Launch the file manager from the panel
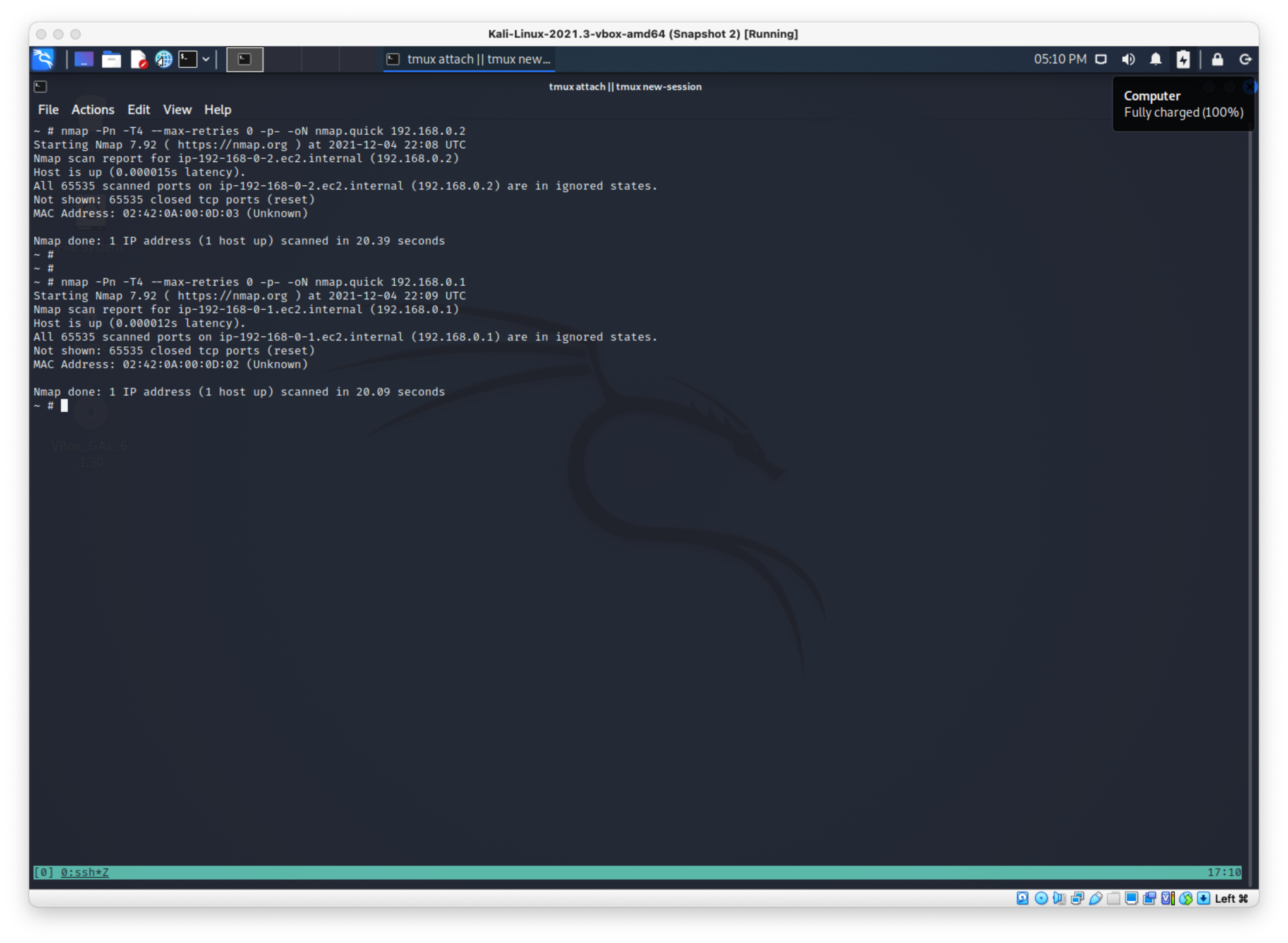 coord(111,59)
